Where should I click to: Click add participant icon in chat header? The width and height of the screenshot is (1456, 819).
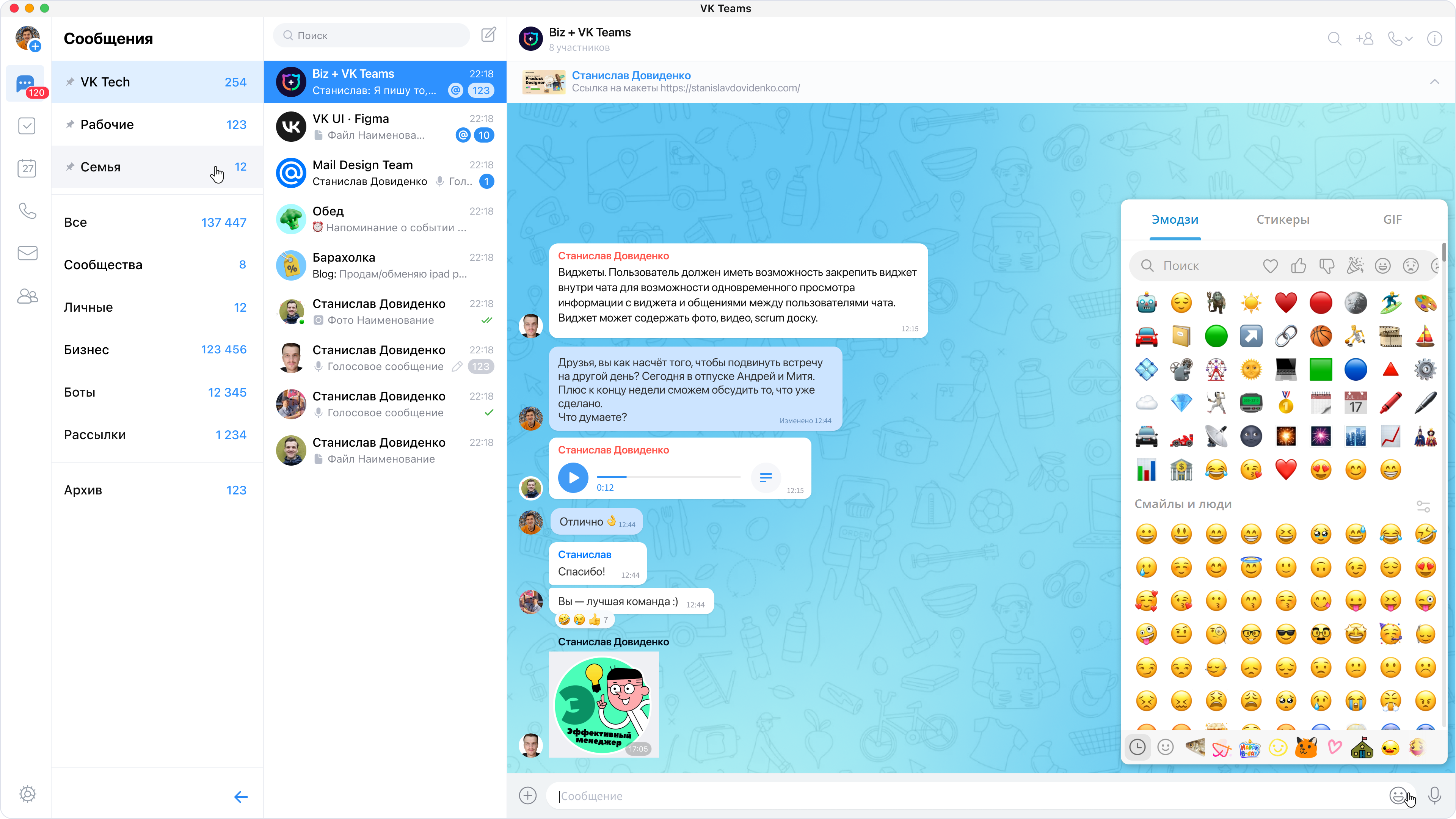[1365, 38]
